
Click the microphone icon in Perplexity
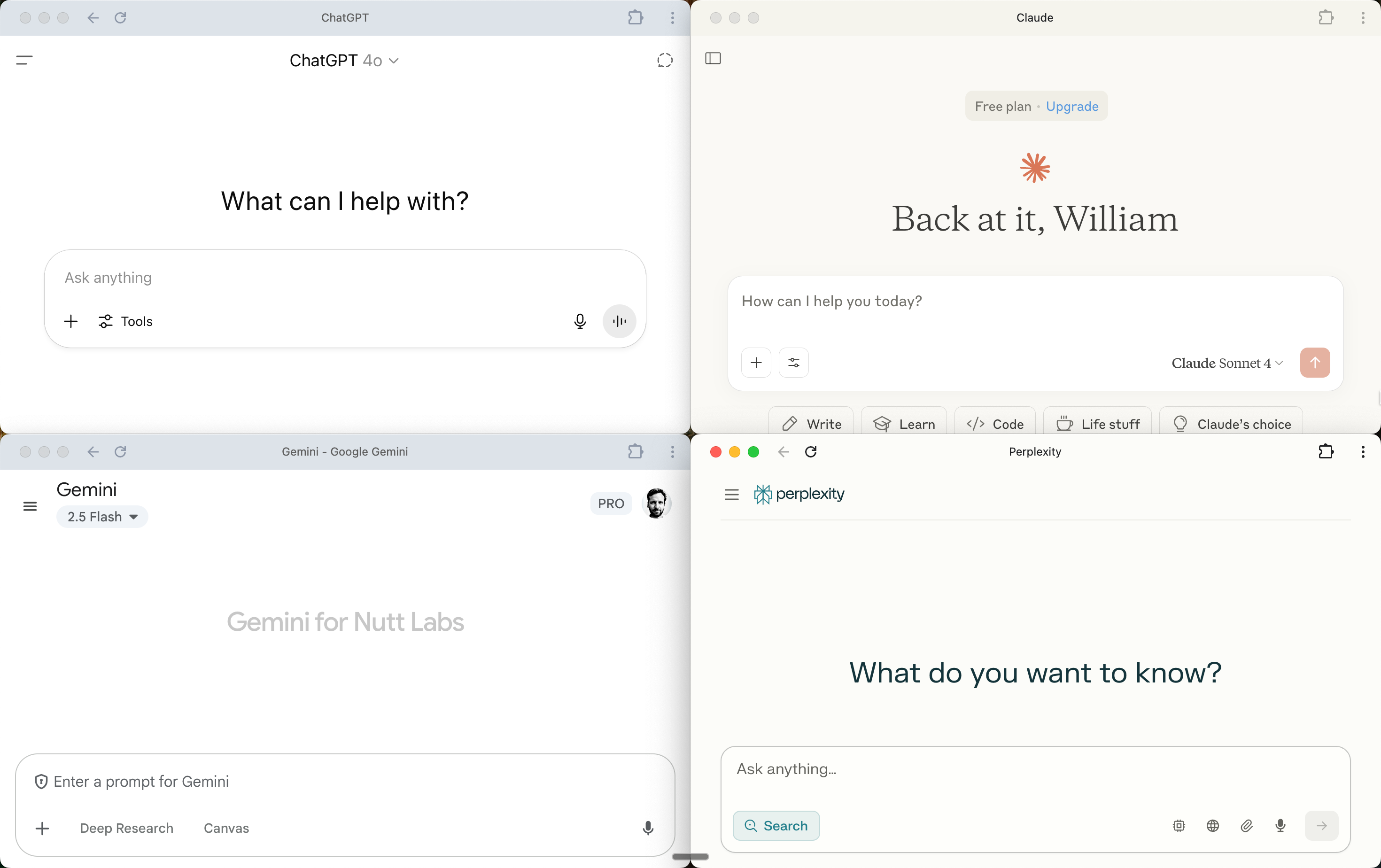(1280, 826)
